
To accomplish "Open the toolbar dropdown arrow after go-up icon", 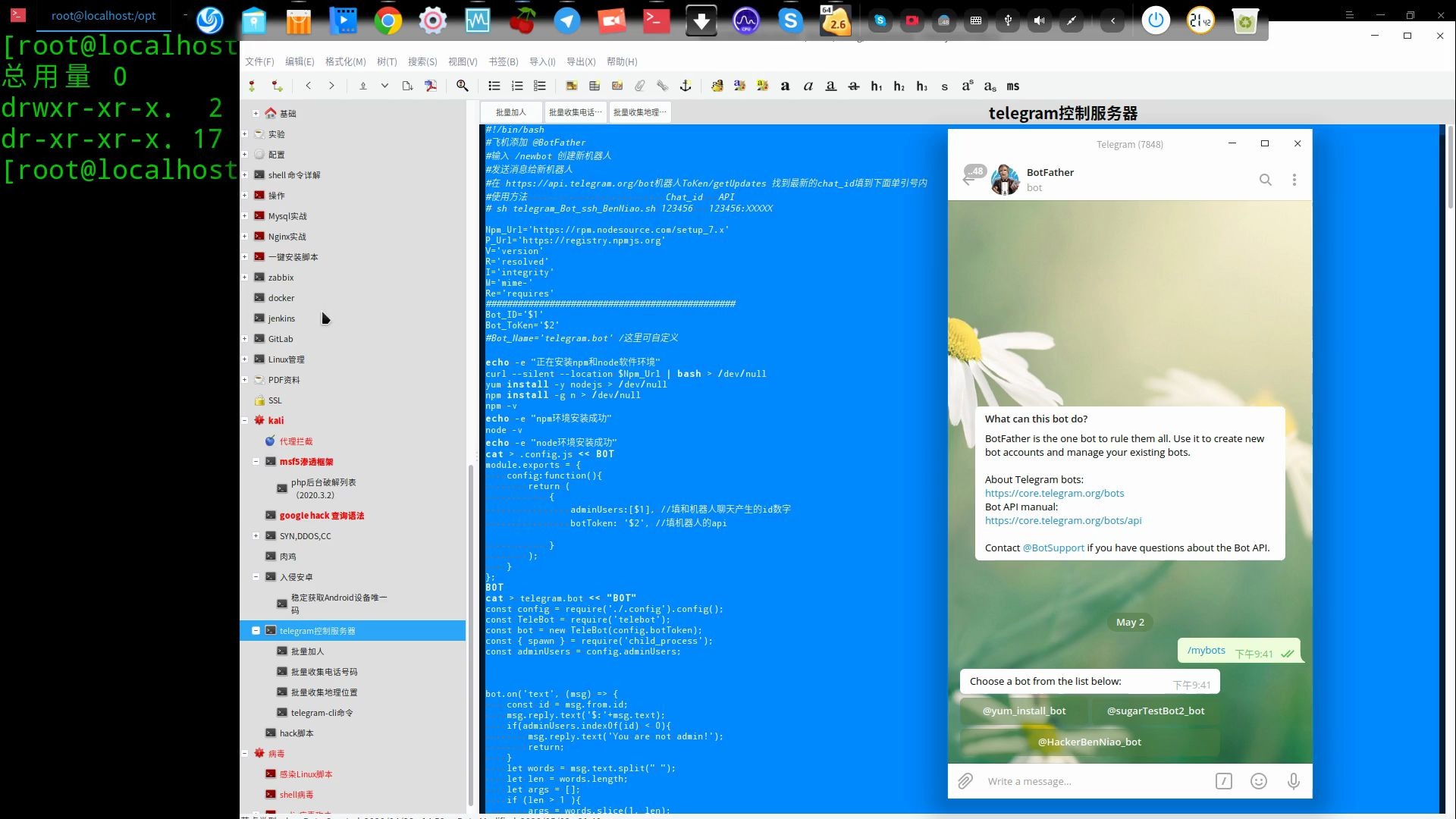I will pos(385,86).
